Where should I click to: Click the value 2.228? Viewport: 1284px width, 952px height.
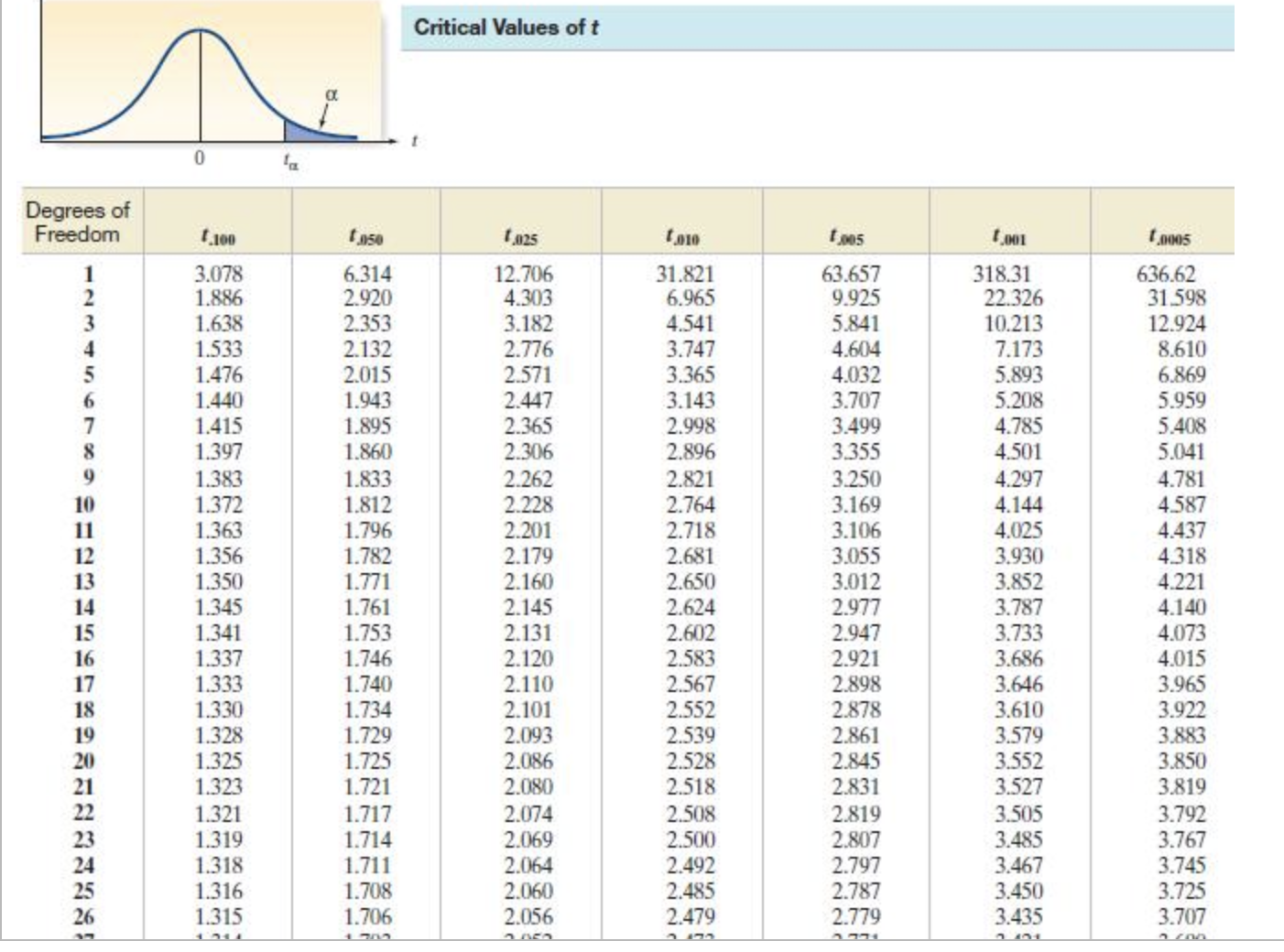(528, 504)
